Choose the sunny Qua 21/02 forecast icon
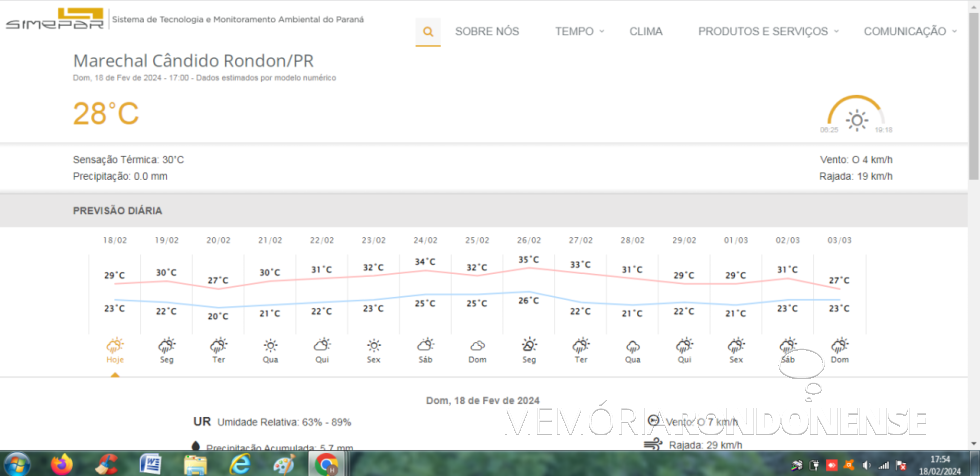 pos(270,345)
